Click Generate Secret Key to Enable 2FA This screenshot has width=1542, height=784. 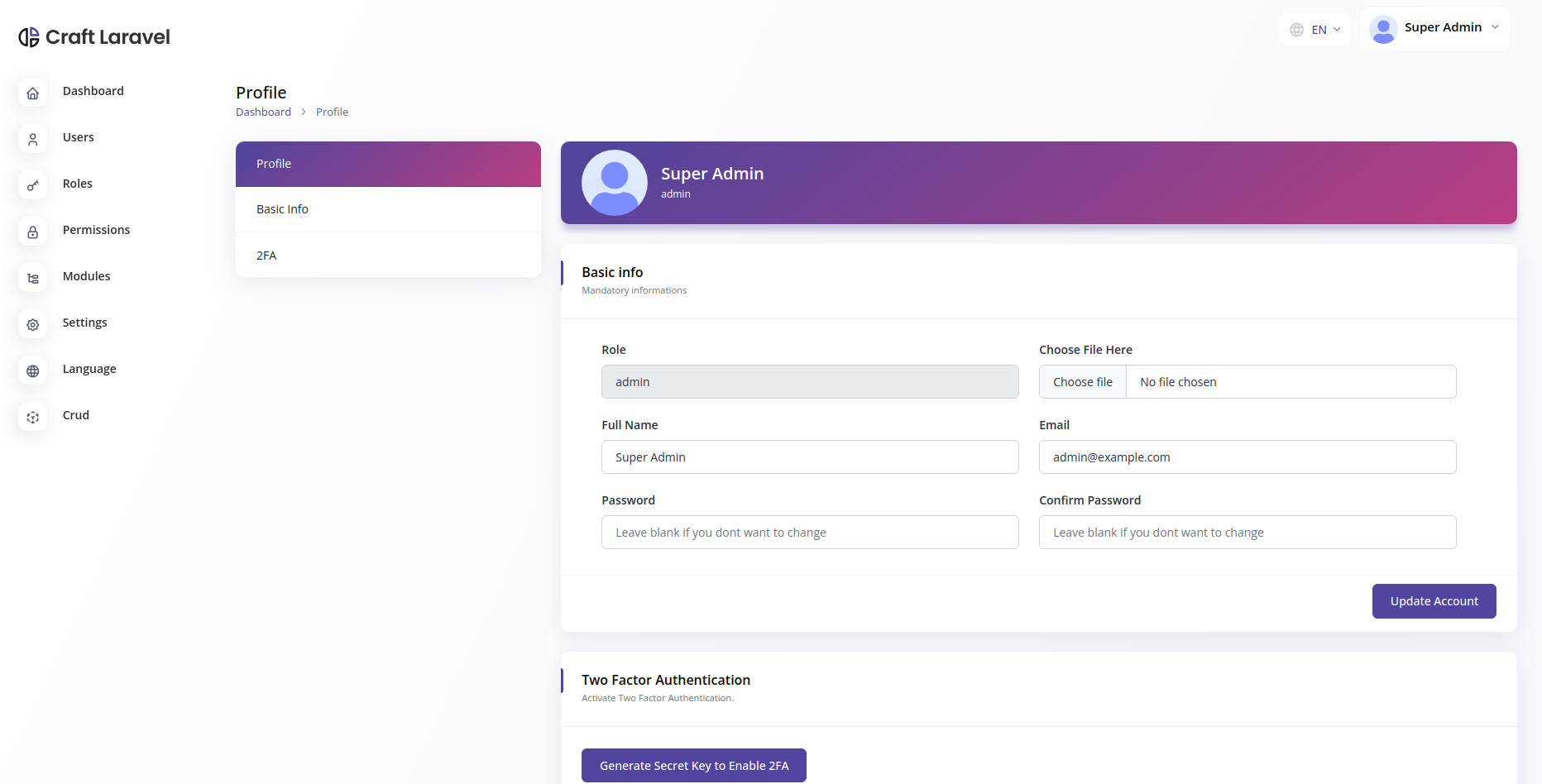tap(694, 766)
